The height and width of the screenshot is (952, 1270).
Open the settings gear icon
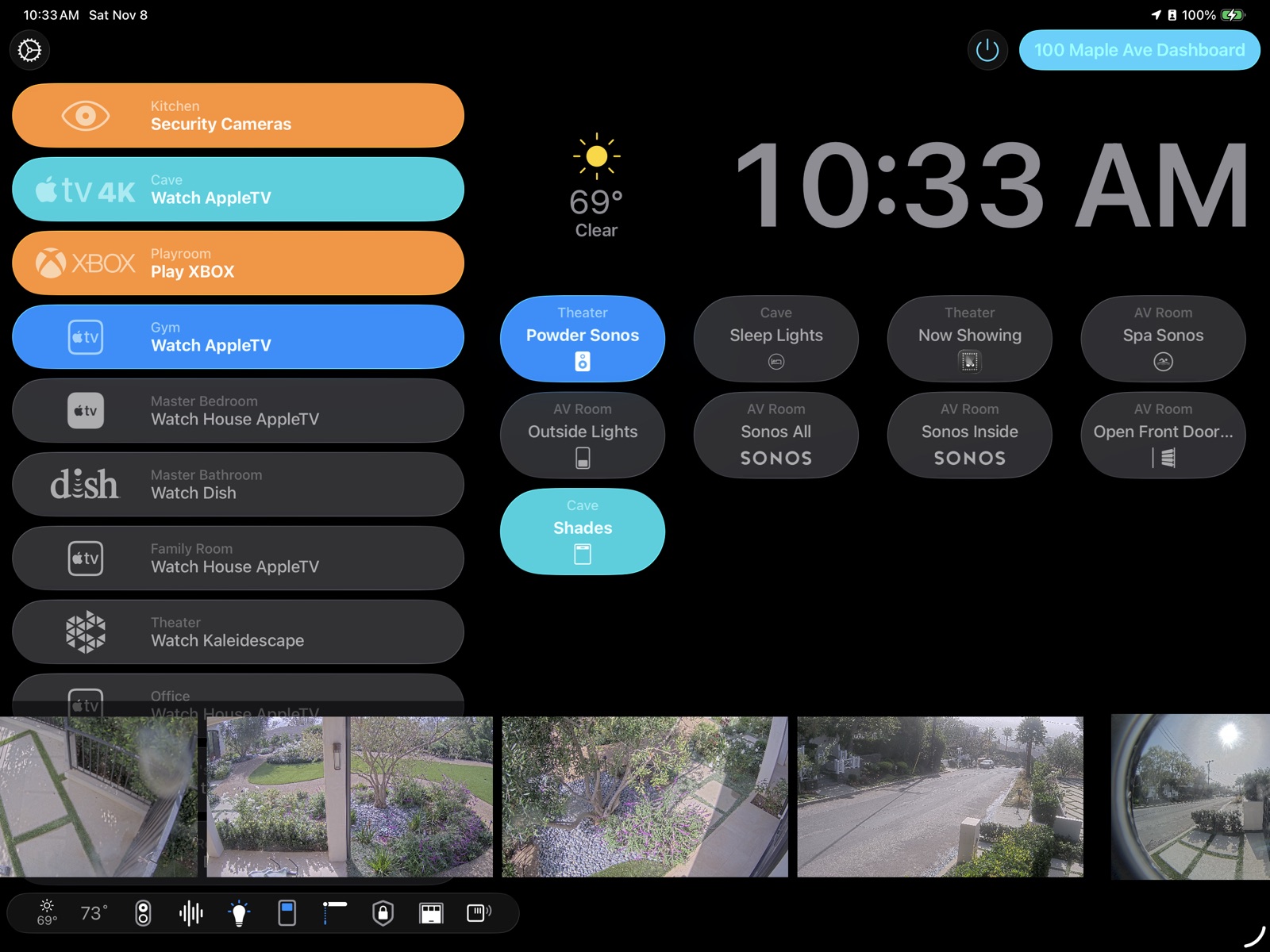(29, 50)
